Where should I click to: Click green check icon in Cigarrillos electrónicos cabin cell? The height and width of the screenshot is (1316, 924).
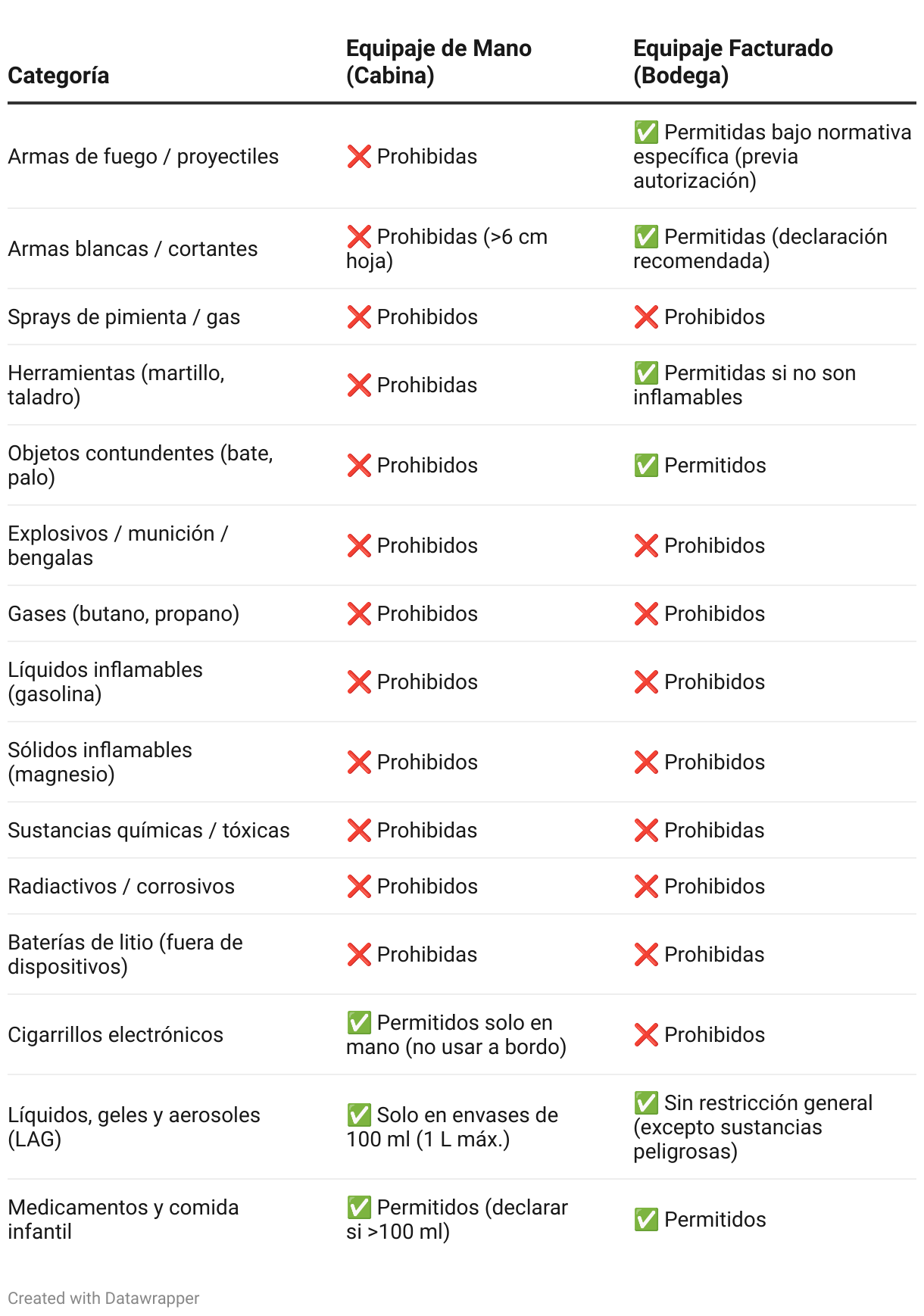(x=359, y=1023)
